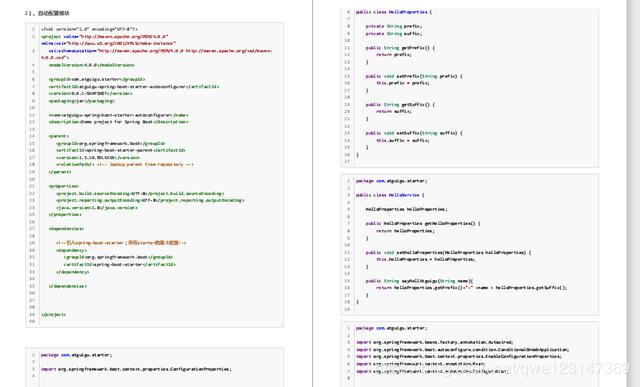Click the artifactId spring-boot-starter line in dependency
640x387 pixels.
pos(120,265)
